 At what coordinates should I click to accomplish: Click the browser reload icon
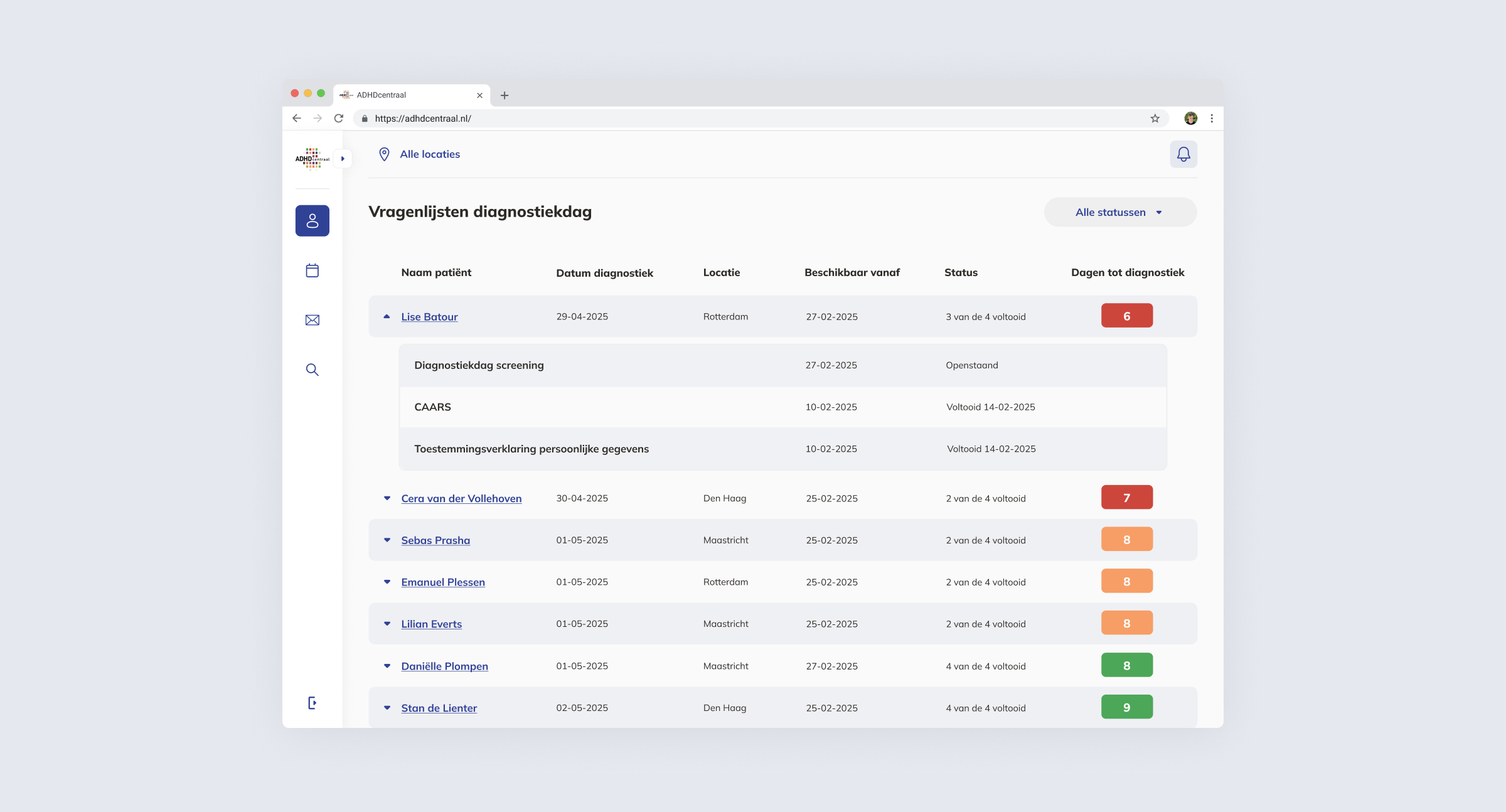click(x=339, y=119)
